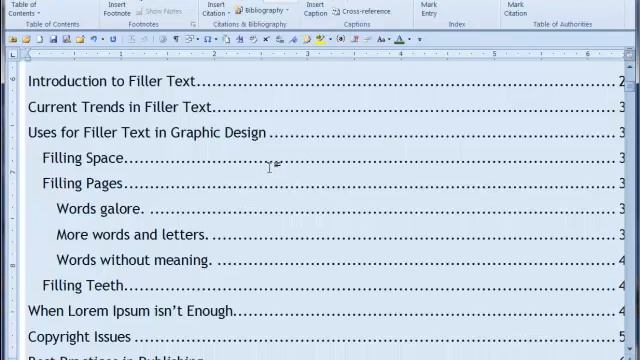This screenshot has height=360, width=640.
Task: Click the tab stop selector left of ruler
Action: pos(13,54)
